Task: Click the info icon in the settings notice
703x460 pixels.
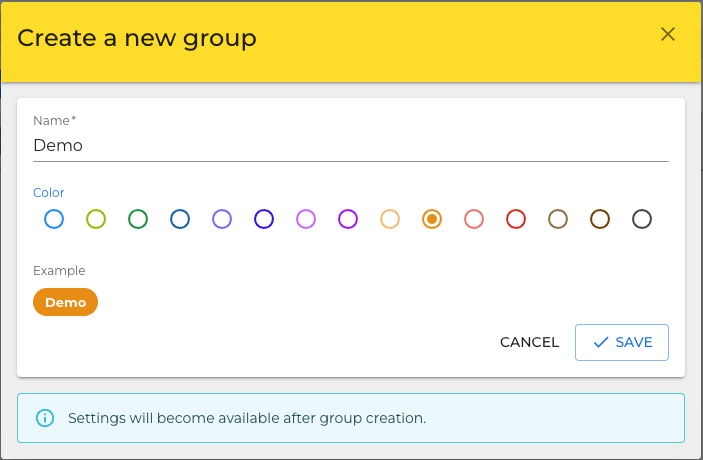Action: pos(45,418)
